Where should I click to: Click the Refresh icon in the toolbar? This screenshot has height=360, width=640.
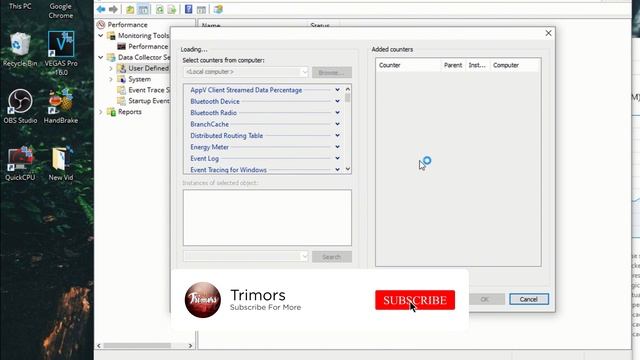click(x=160, y=9)
